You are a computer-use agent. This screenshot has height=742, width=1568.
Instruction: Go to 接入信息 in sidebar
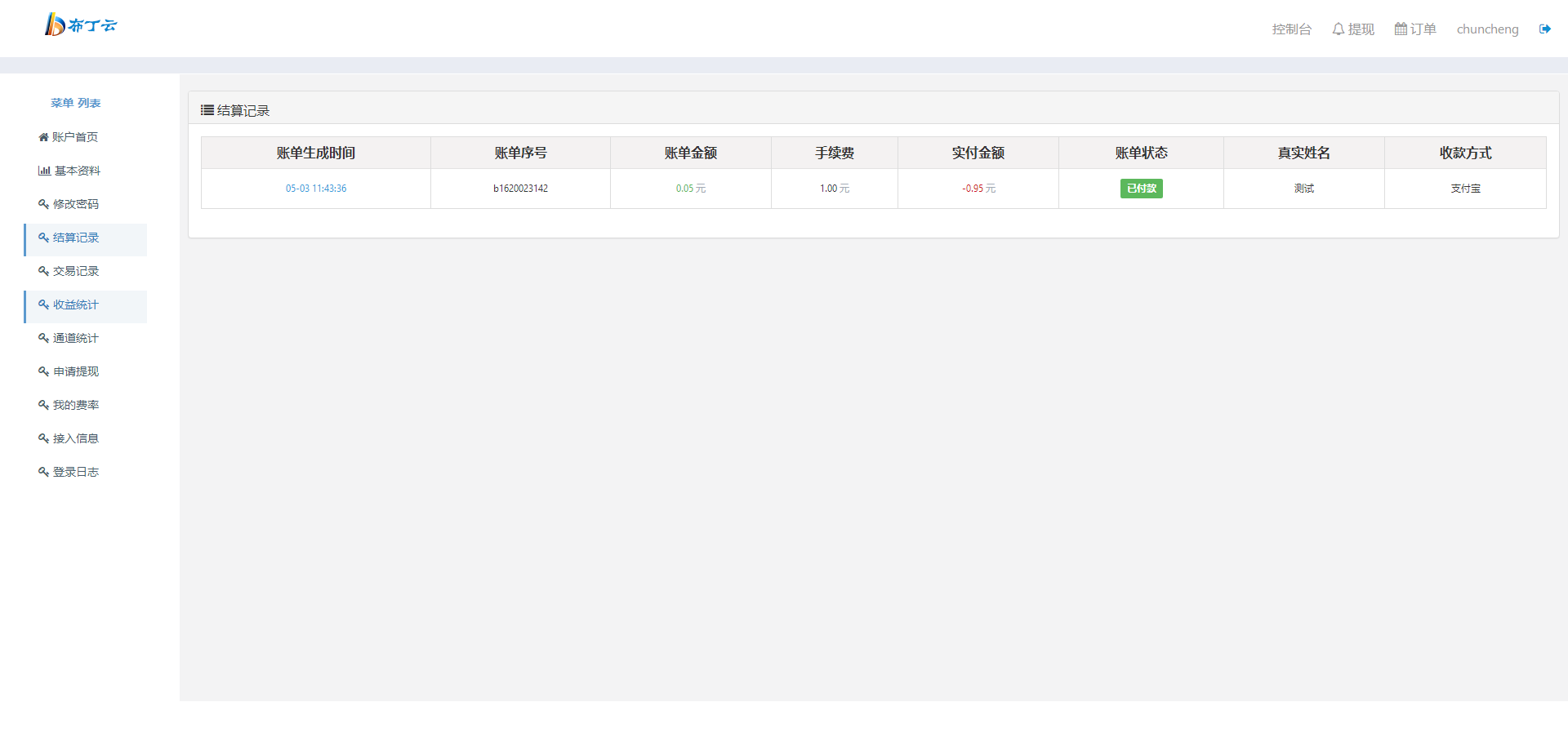75,438
